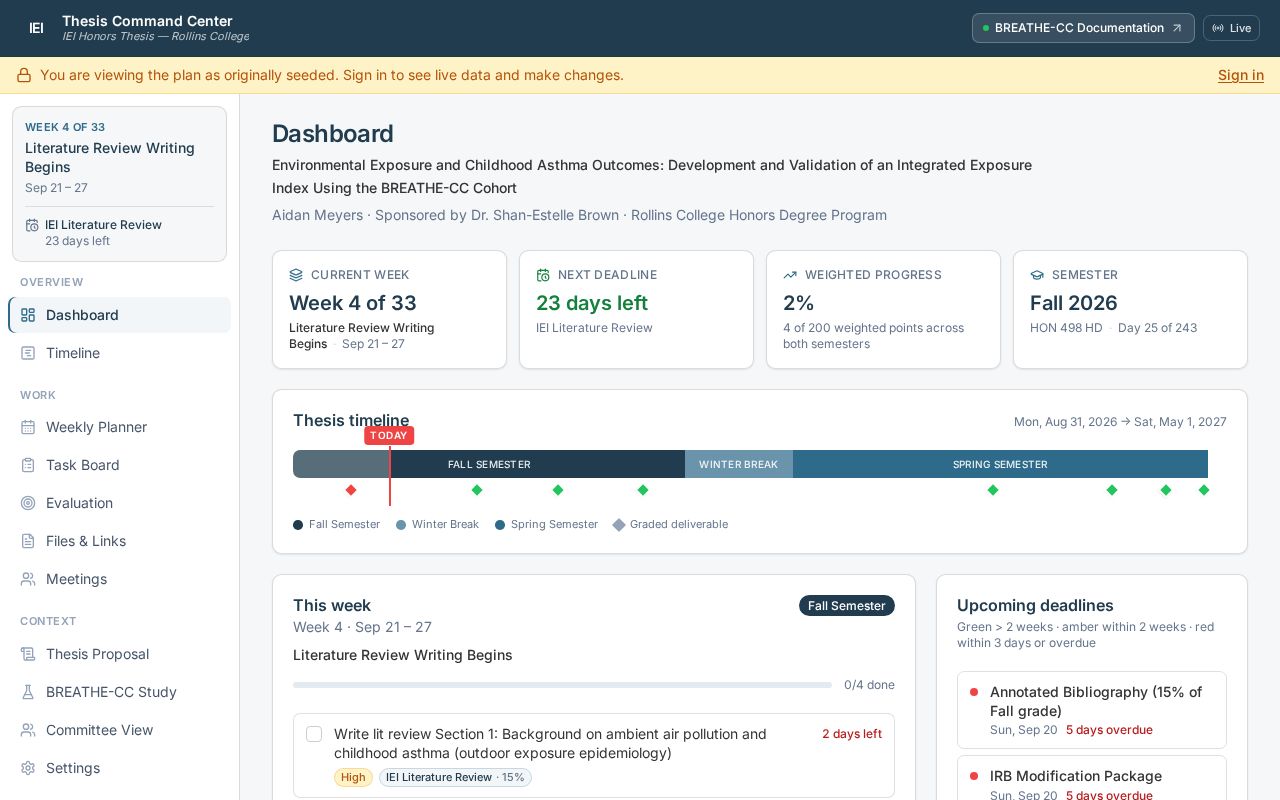Click the 23 days left deadline value
1280x800 pixels.
(592, 303)
